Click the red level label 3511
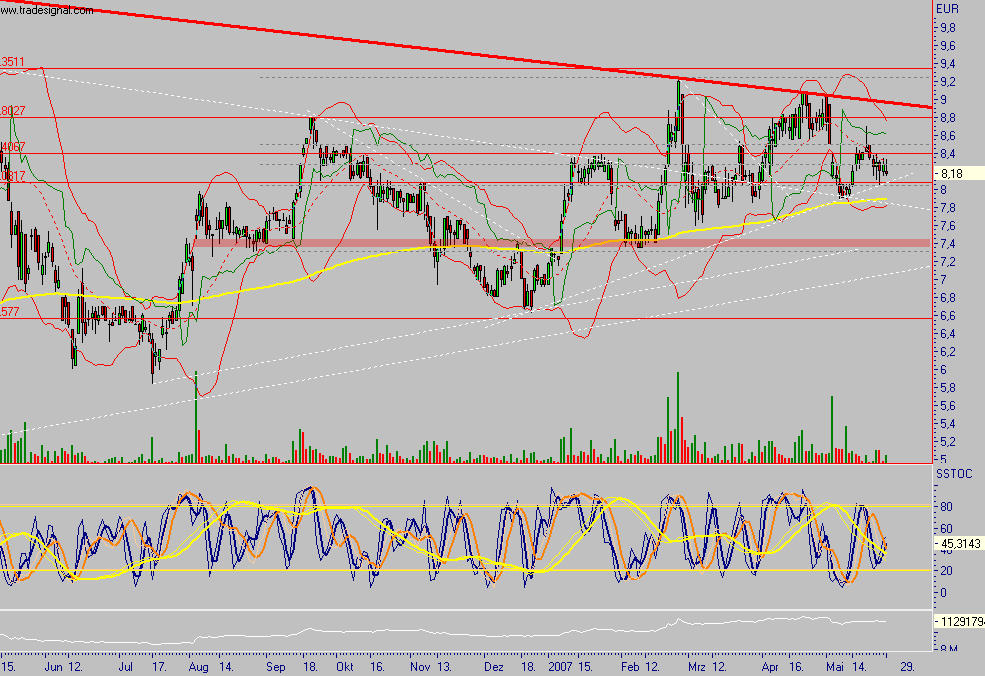The image size is (985, 676). (x=13, y=62)
